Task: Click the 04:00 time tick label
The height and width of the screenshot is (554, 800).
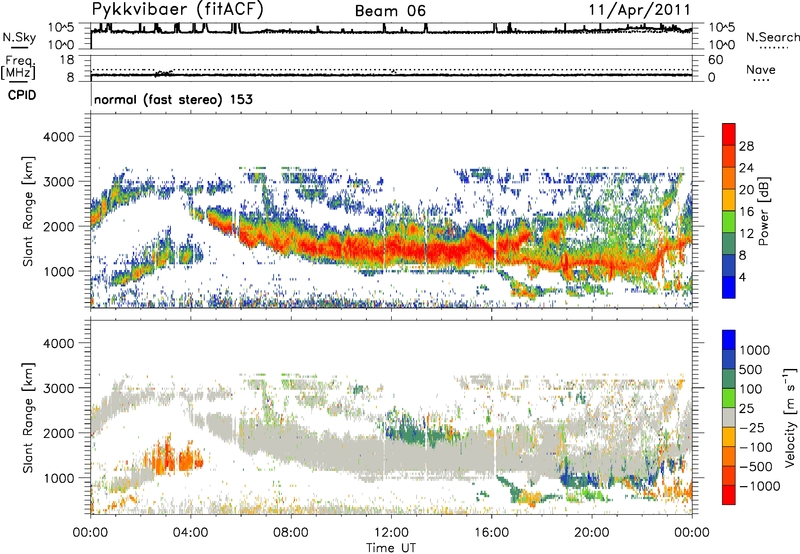Action: click(x=191, y=533)
